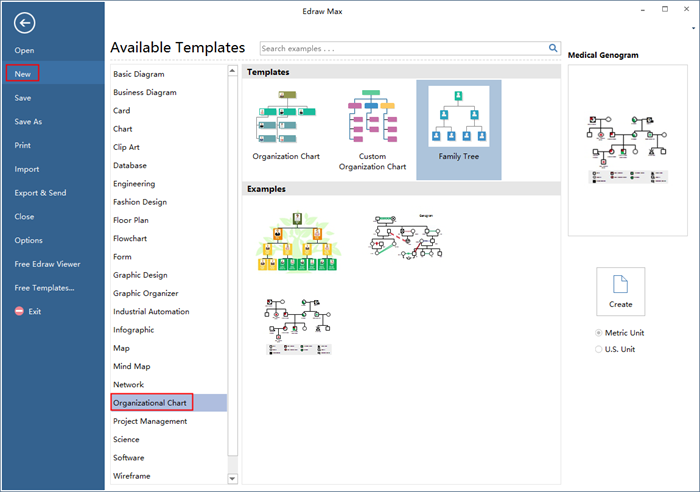
Task: Click Close in the sidebar menu
Action: 24,217
